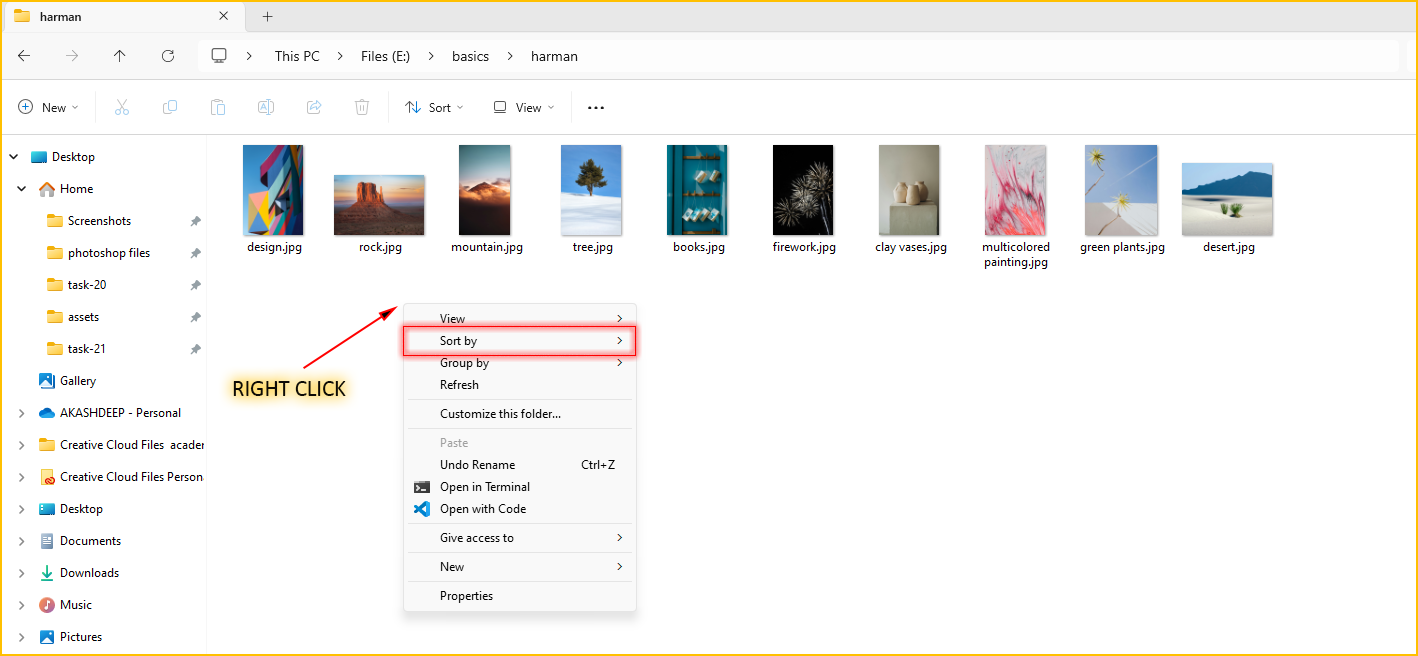Choose Properties from context menu
Screen dimensions: 1418x656
tap(466, 596)
